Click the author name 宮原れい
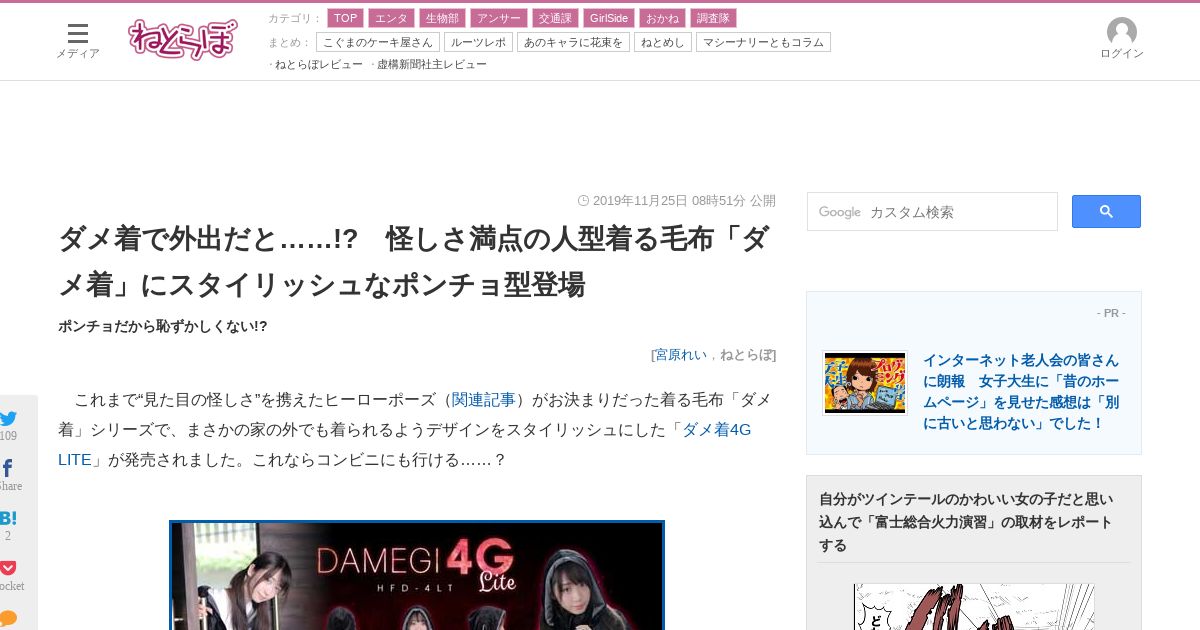The width and height of the screenshot is (1200, 630). (681, 354)
